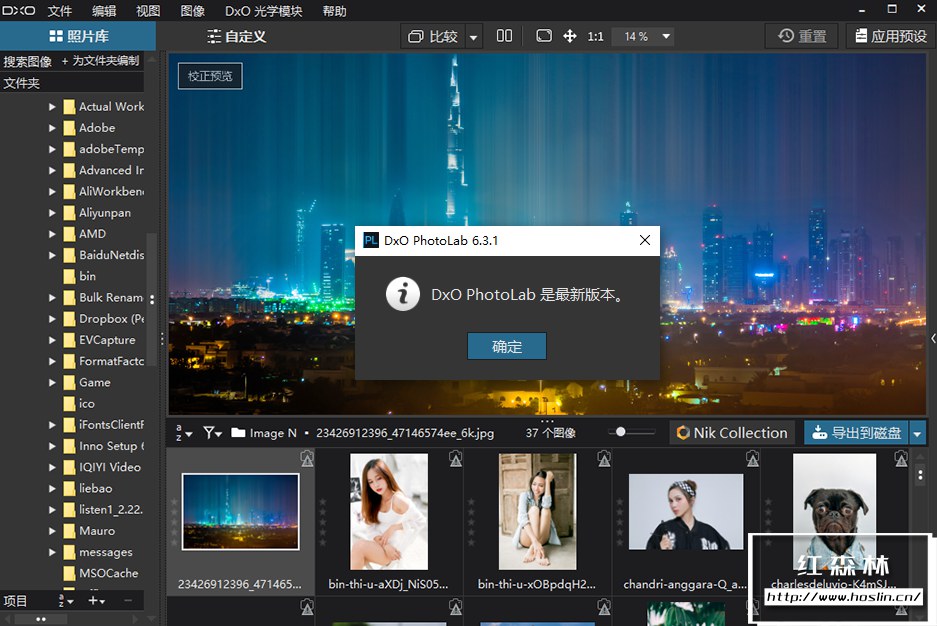937x626 pixels.
Task: Click the 校正预览 correction preview button
Action: [210, 76]
